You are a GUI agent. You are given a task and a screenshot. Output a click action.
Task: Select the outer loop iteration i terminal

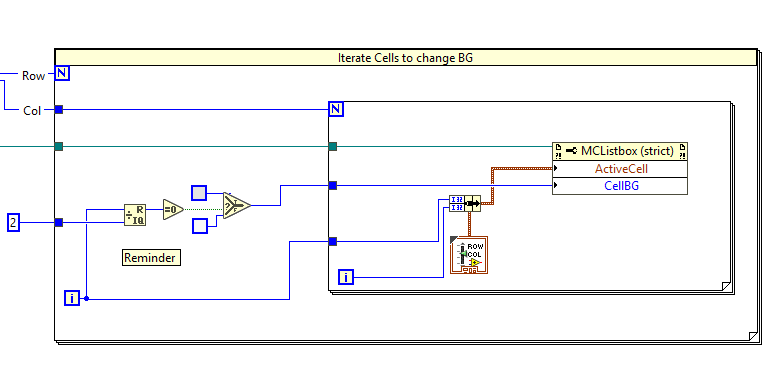pyautogui.click(x=72, y=298)
